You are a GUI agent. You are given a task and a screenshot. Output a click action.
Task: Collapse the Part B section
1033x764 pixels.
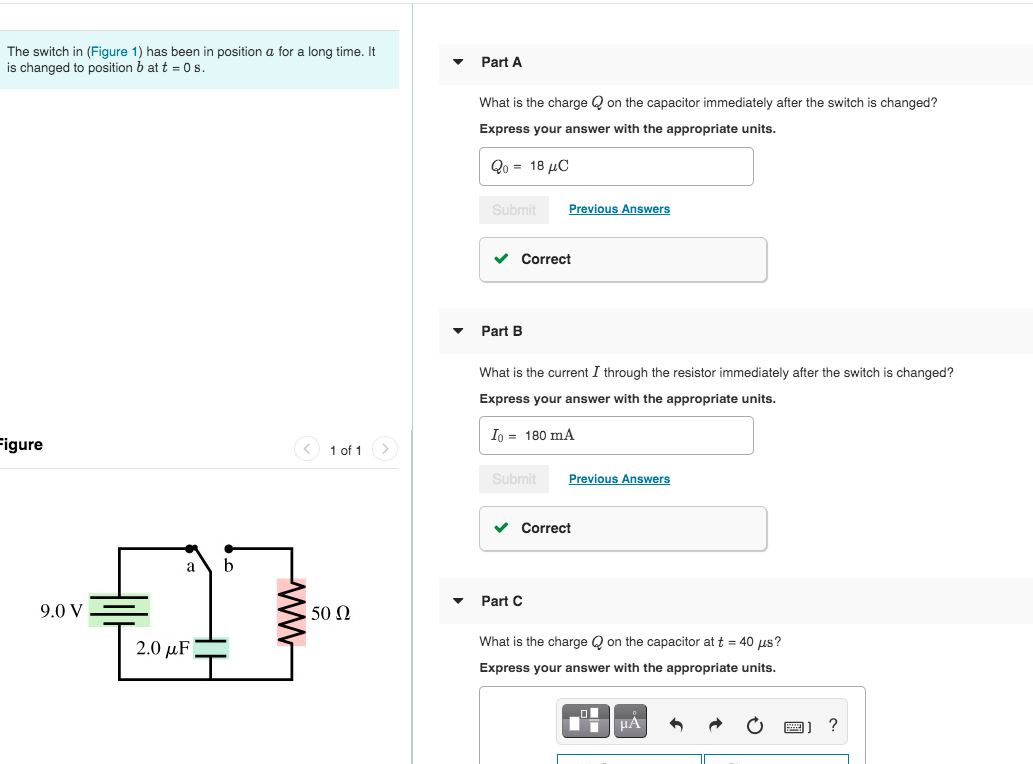[457, 331]
